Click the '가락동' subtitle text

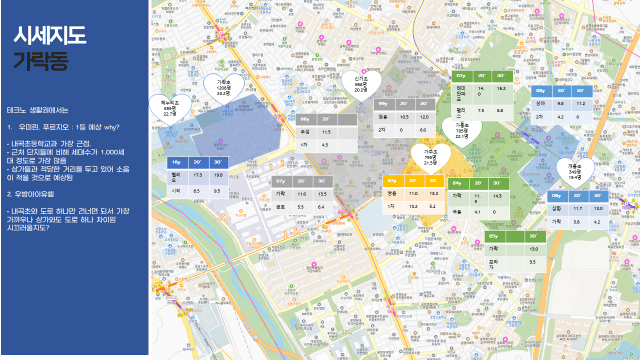[40, 61]
